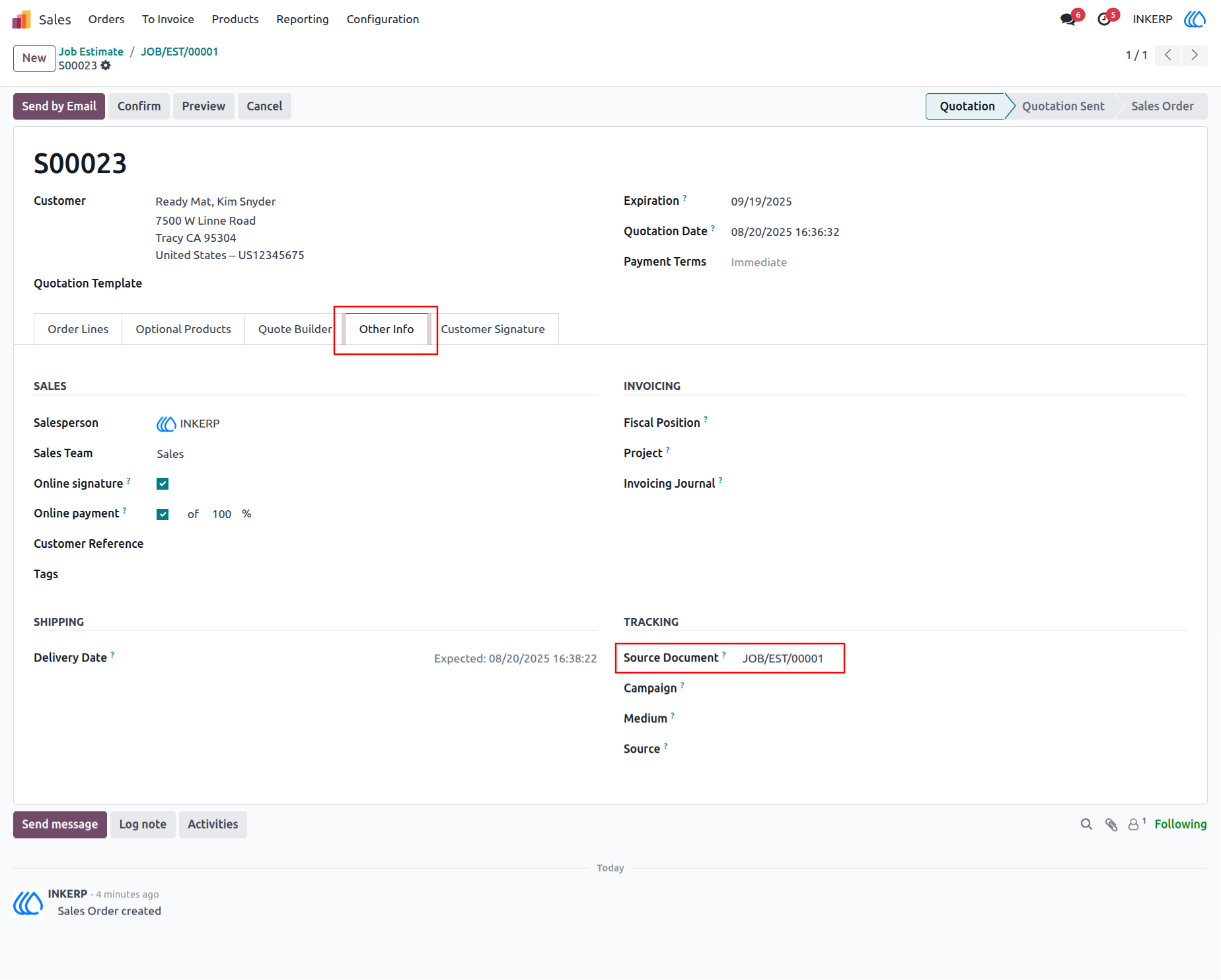This screenshot has width=1221, height=980.
Task: Go to the next record arrow
Action: [1195, 55]
